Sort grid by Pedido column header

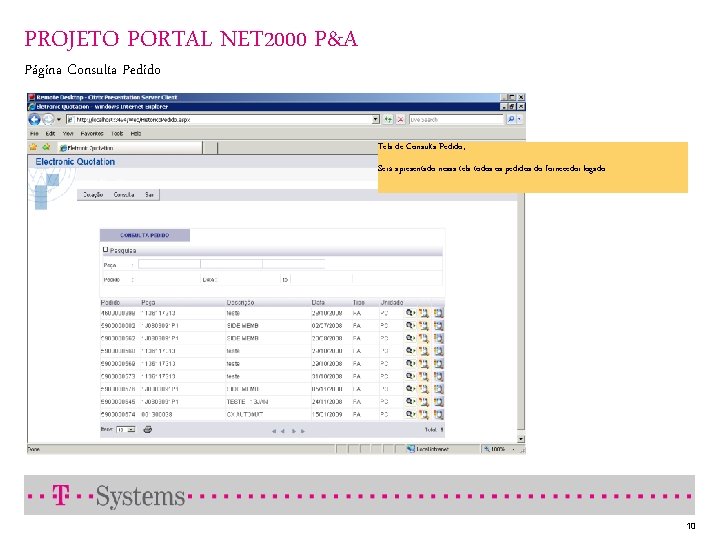coord(110,303)
